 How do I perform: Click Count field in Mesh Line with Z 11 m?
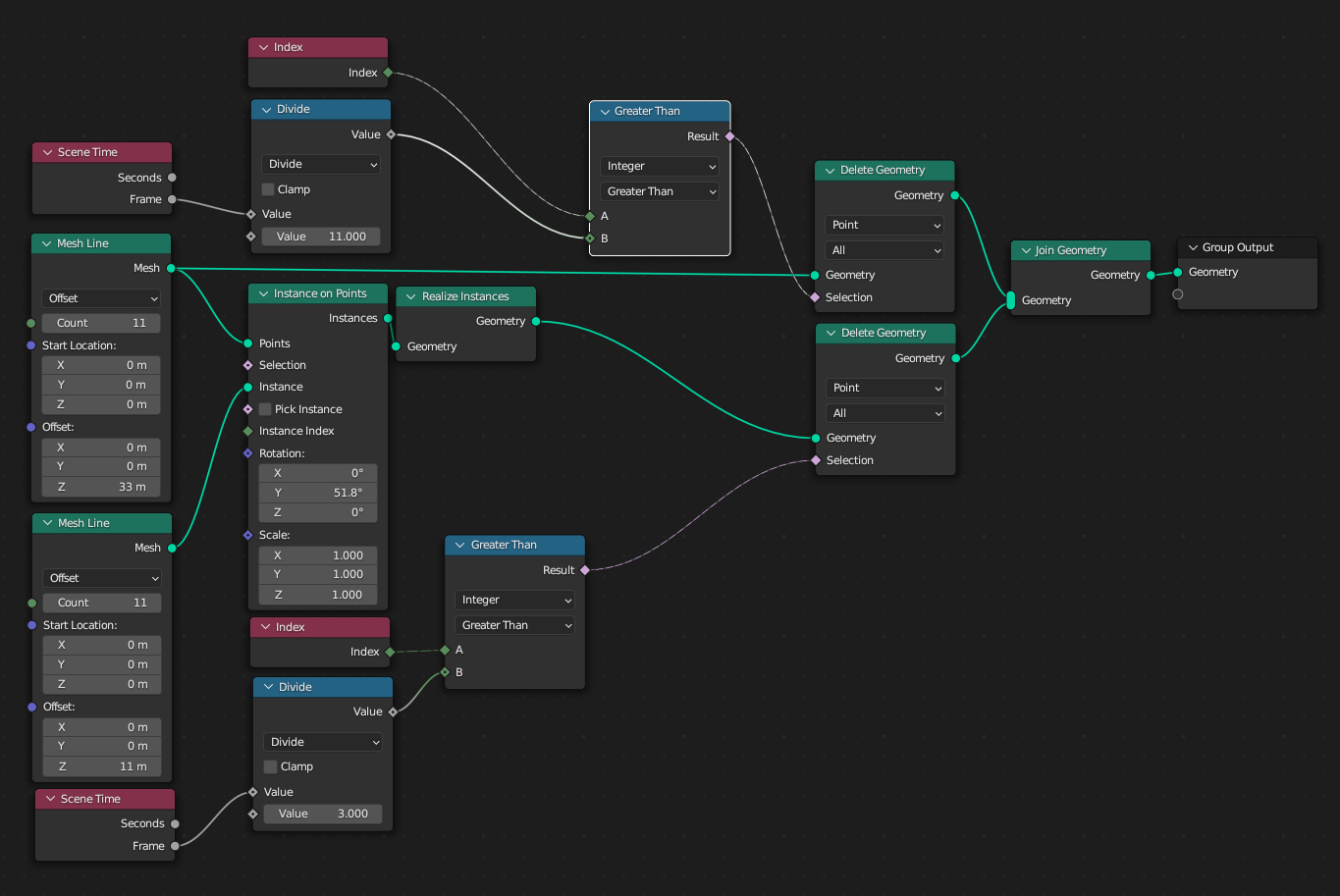[x=102, y=603]
